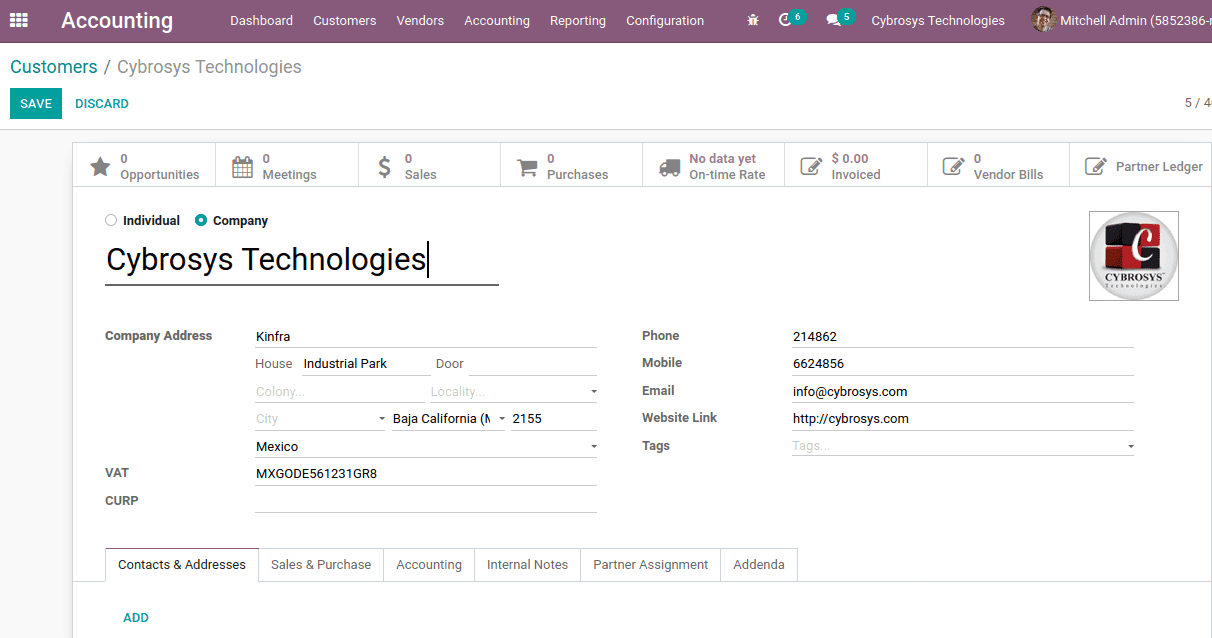Screen dimensions: 1212x638
Task: Click the Kinfra street field
Action: 426,337
